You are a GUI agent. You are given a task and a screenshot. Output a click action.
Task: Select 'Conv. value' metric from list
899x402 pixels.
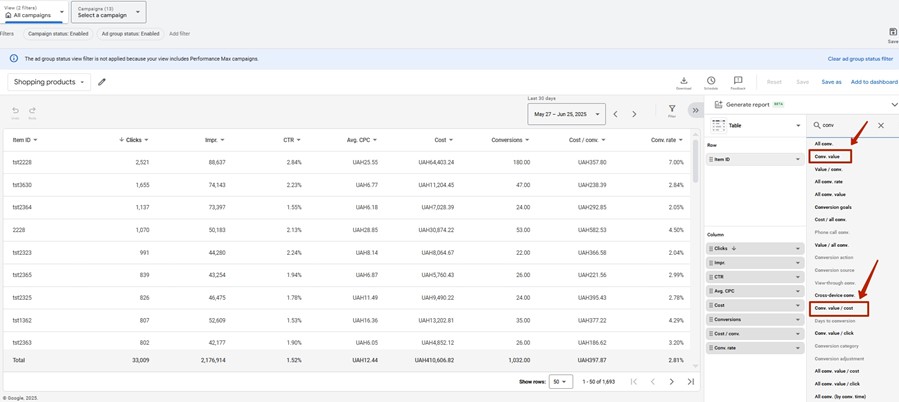click(x=829, y=157)
